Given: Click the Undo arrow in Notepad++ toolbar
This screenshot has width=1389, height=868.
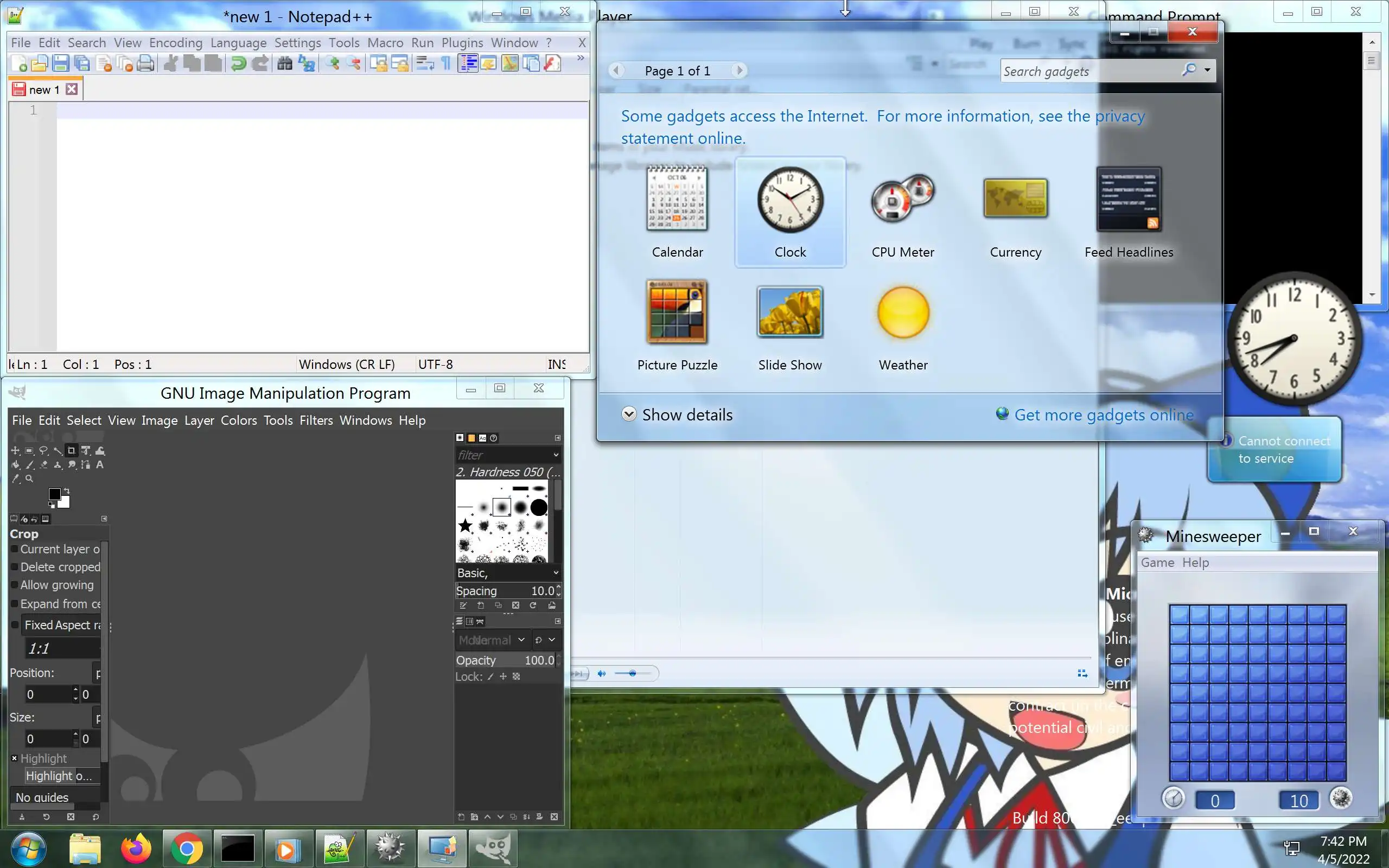Looking at the screenshot, I should tap(238, 63).
